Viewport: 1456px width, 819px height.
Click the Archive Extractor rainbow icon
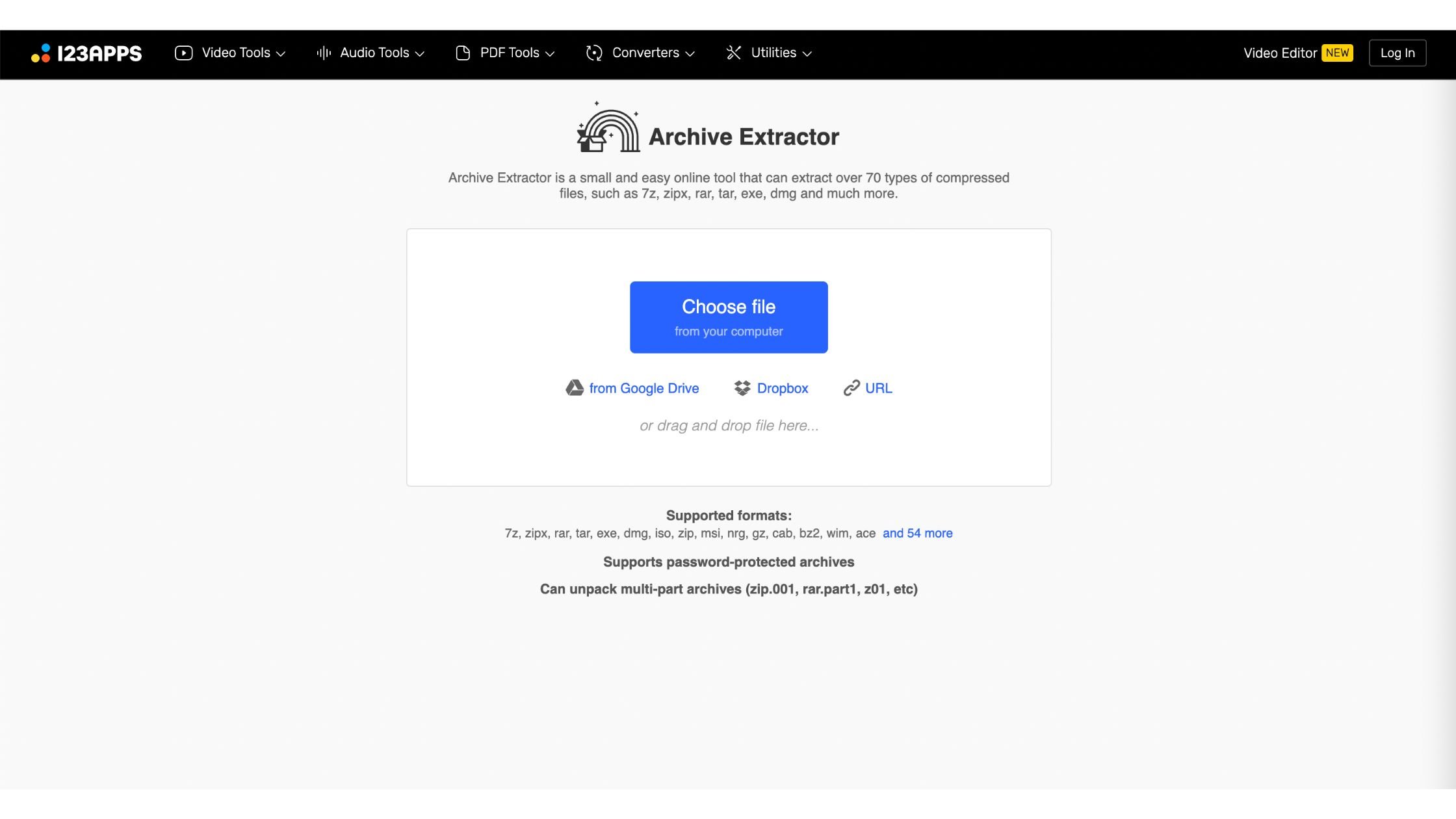coord(608,128)
